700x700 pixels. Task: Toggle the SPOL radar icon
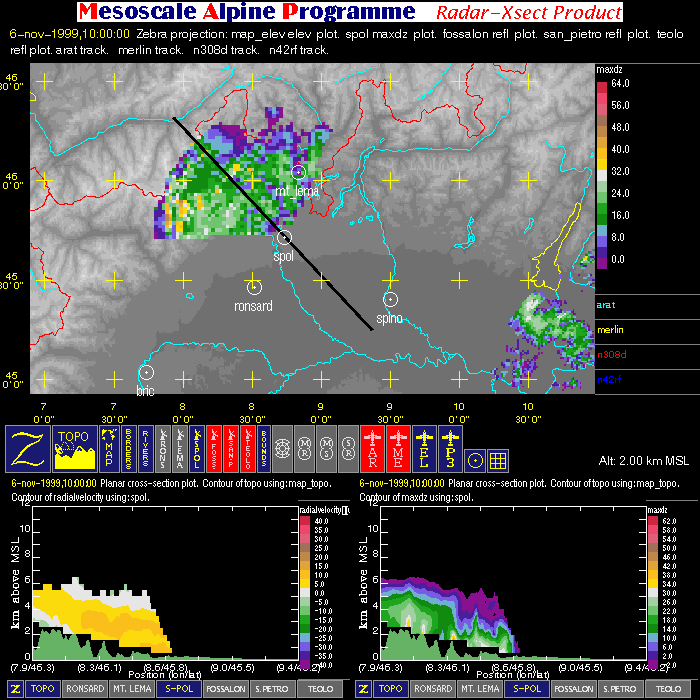tap(197, 449)
